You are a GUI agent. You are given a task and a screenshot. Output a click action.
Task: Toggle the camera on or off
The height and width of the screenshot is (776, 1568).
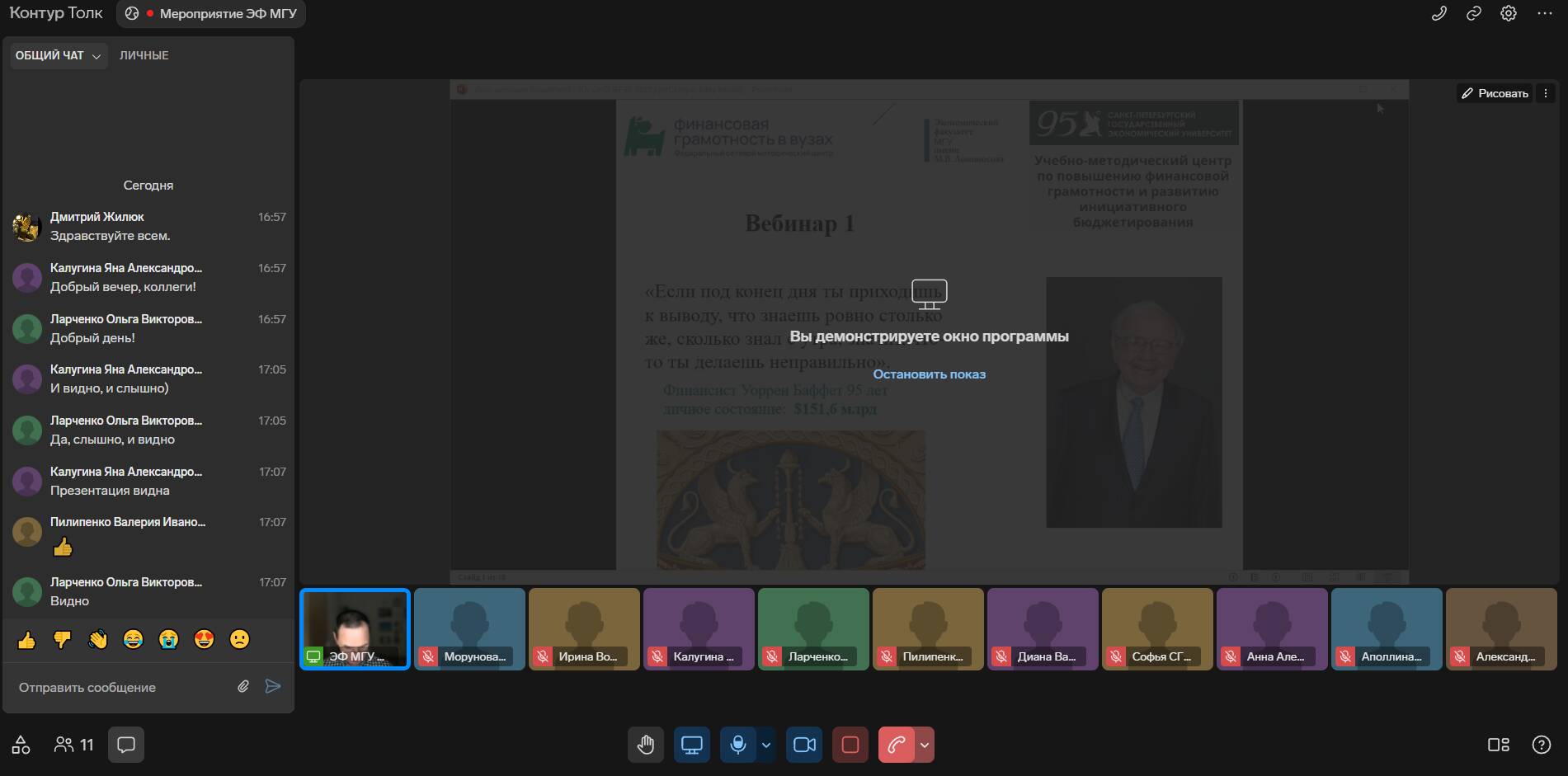click(x=803, y=745)
